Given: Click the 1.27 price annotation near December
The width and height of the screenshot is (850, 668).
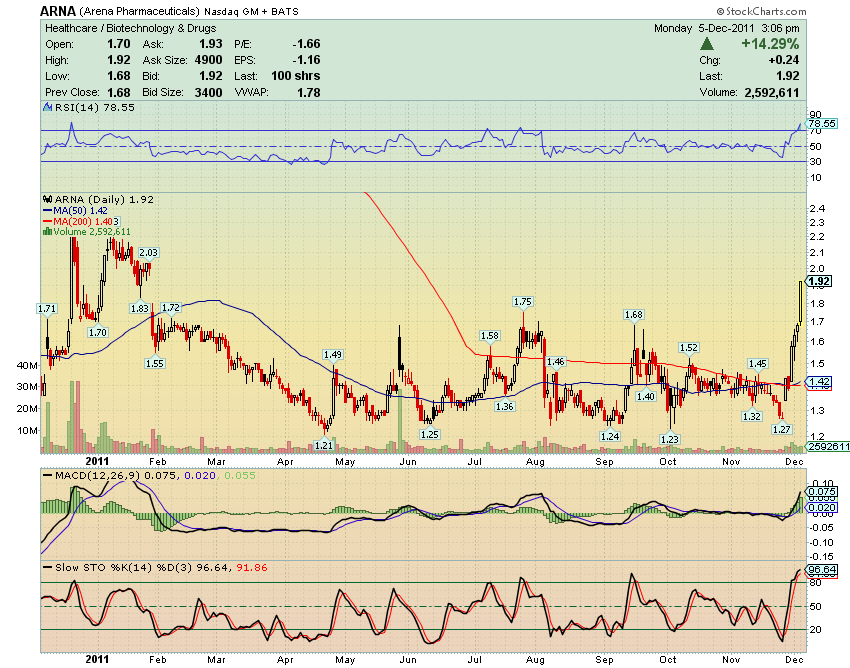Looking at the screenshot, I should pyautogui.click(x=782, y=429).
